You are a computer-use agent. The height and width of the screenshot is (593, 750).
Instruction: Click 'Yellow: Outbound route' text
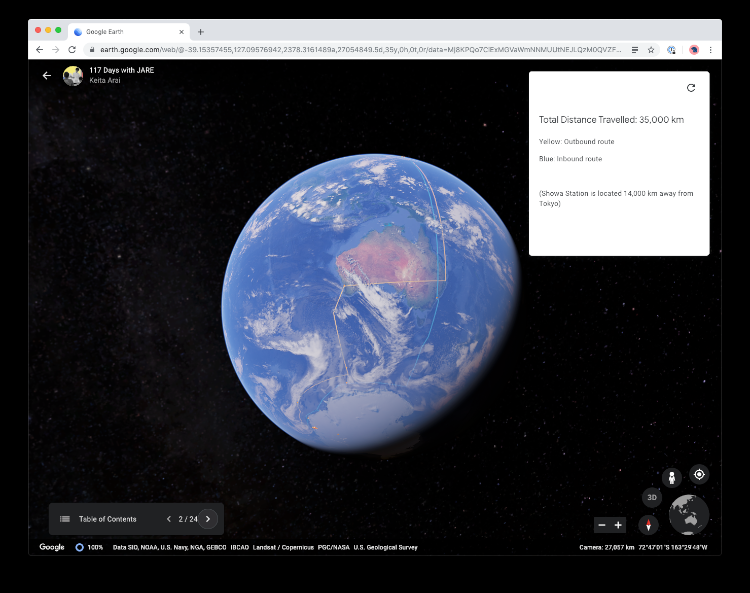click(x=576, y=142)
